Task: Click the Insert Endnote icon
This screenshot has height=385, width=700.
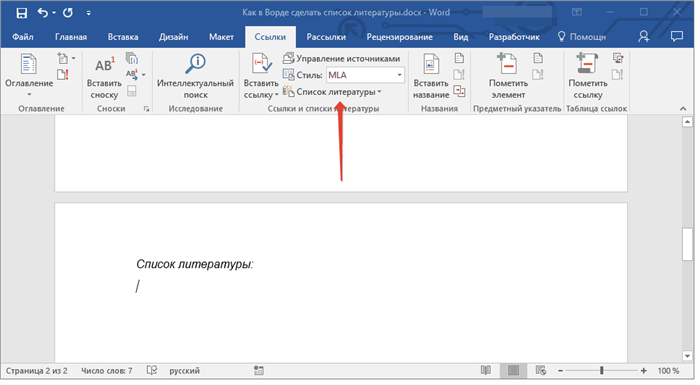Action: [x=132, y=59]
